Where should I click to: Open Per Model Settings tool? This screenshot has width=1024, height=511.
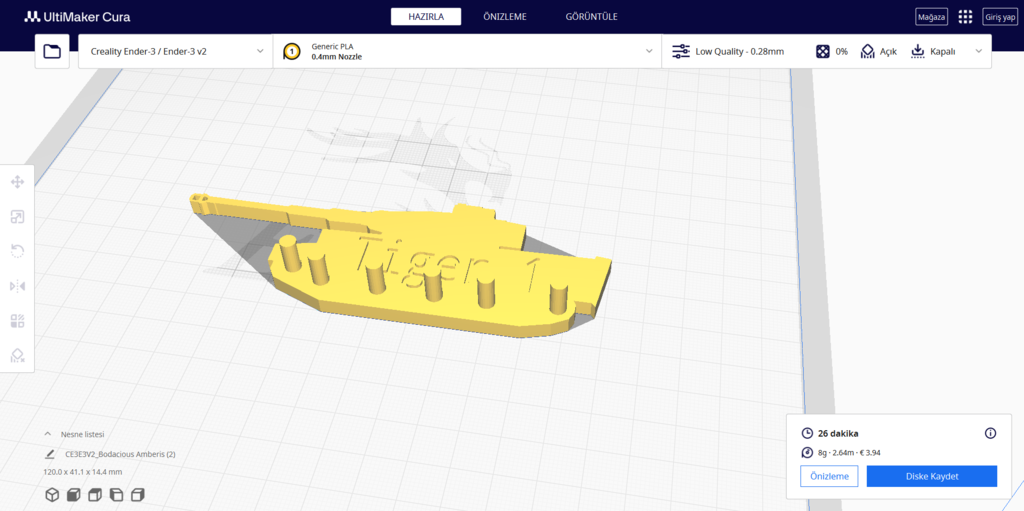coord(18,321)
